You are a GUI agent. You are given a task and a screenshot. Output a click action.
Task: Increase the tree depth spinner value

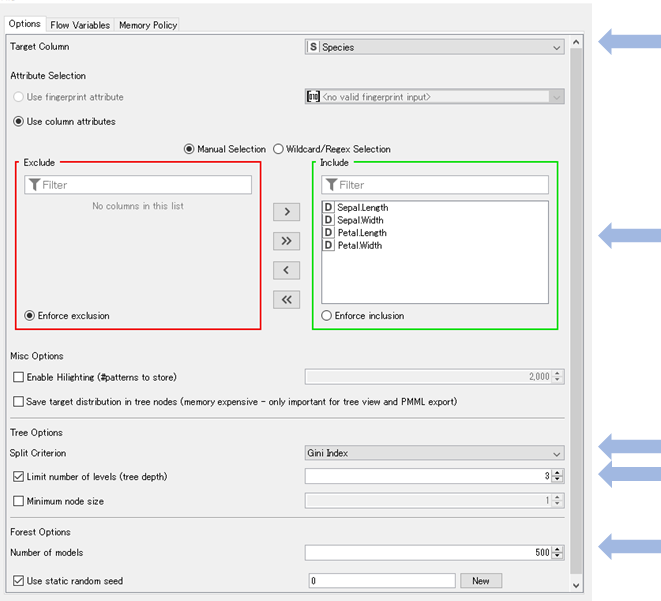[x=558, y=473]
